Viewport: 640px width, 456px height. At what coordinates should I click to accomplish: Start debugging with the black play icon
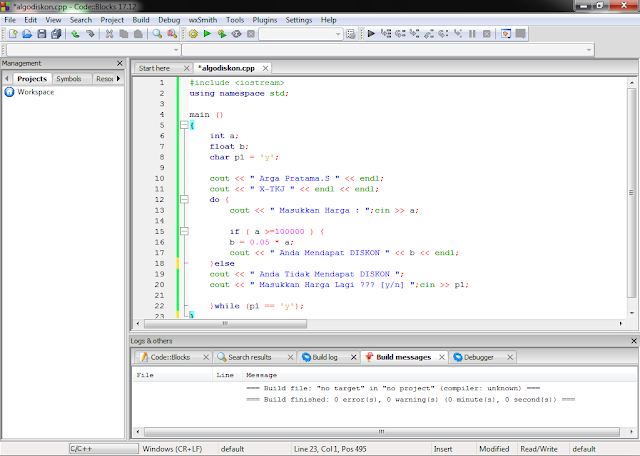[371, 34]
